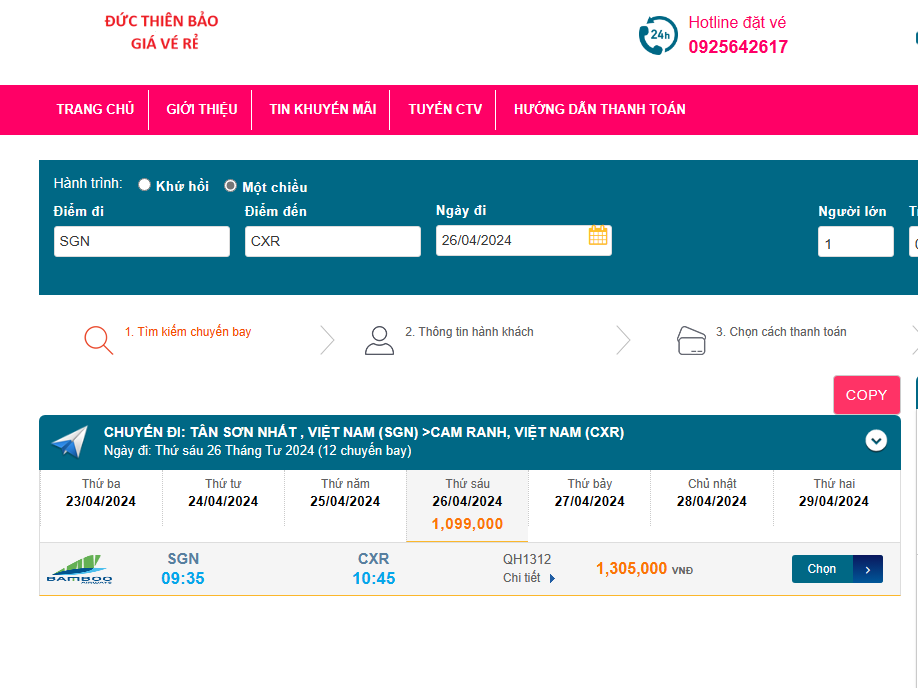
Task: Click the magnifier flight search step icon
Action: pos(98,340)
